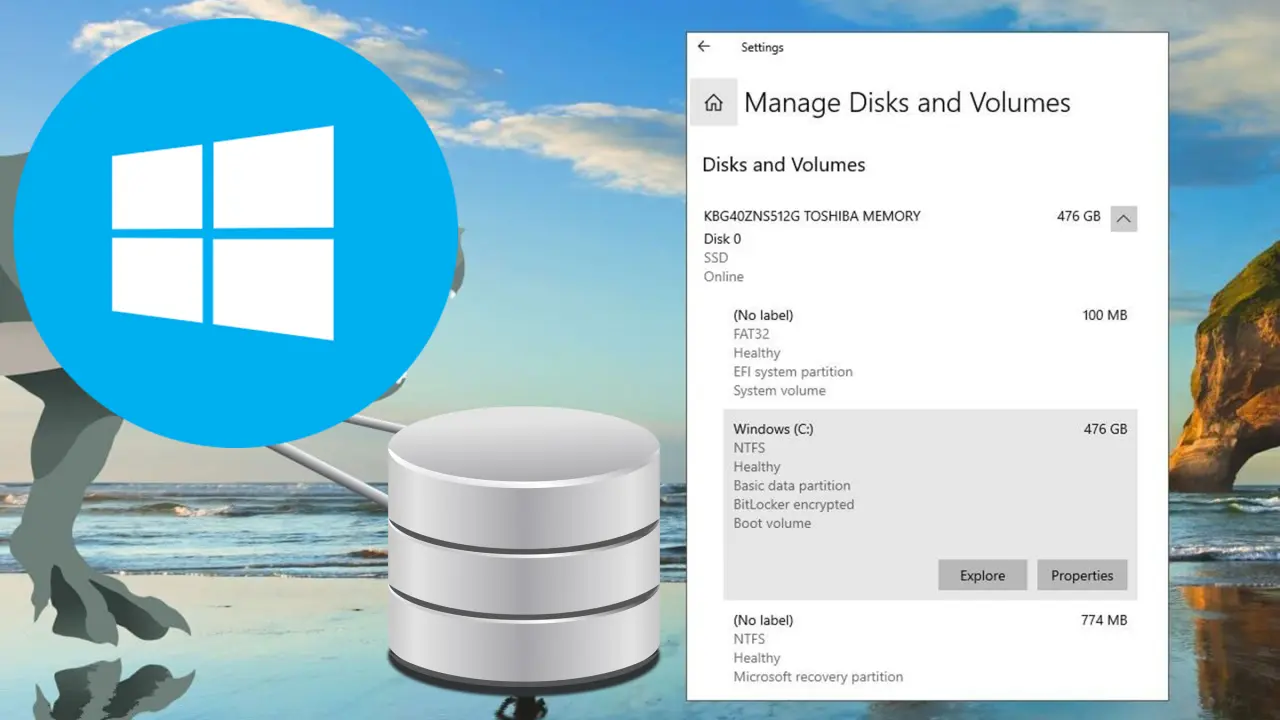The height and width of the screenshot is (720, 1280).
Task: Click the Disk 0 label
Action: coord(722,239)
